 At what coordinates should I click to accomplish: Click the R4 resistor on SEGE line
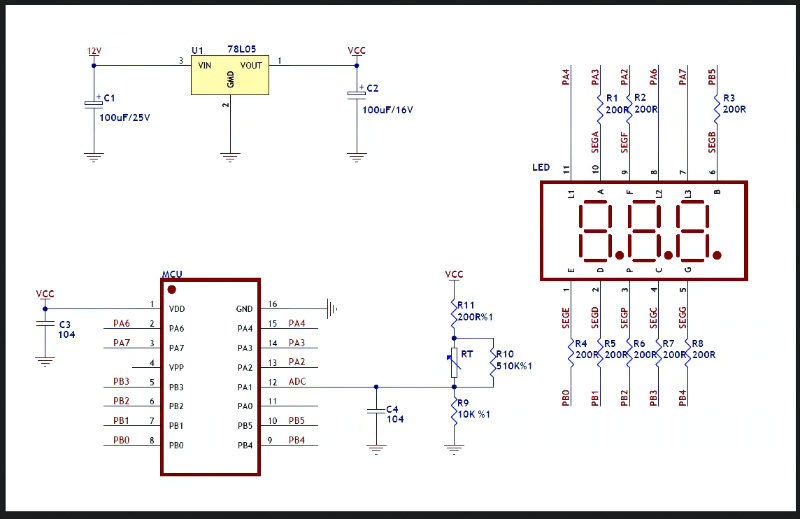pyautogui.click(x=569, y=349)
